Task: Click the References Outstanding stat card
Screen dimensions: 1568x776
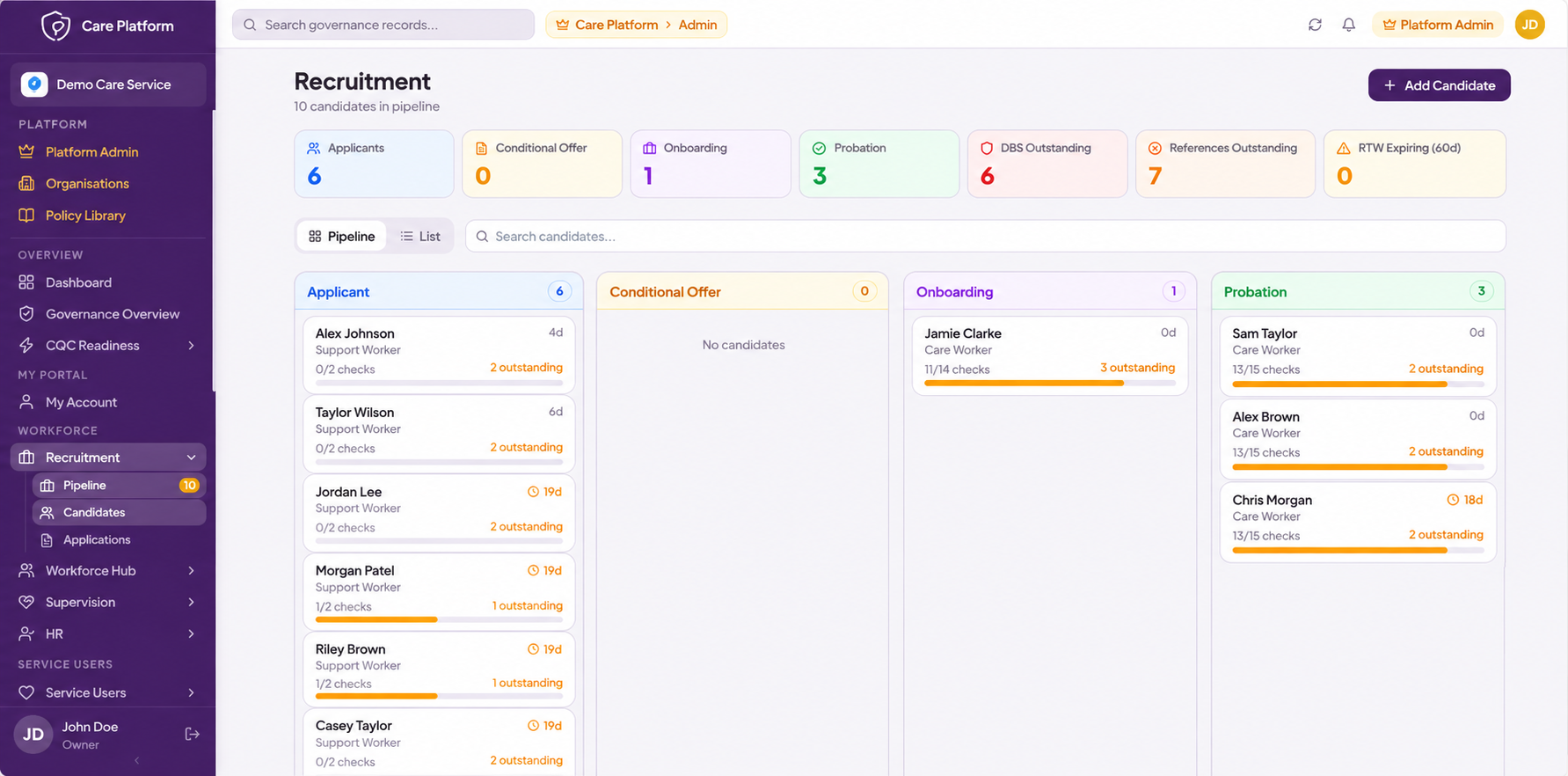Action: [1225, 164]
